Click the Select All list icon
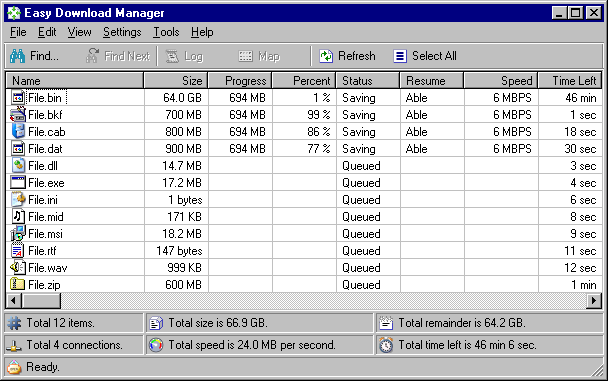 (x=400, y=56)
